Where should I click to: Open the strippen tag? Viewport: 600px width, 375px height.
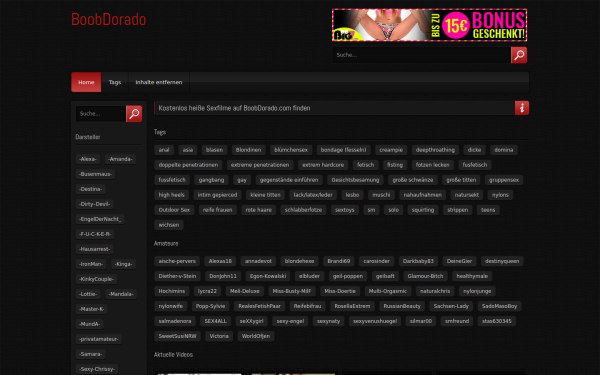(458, 210)
